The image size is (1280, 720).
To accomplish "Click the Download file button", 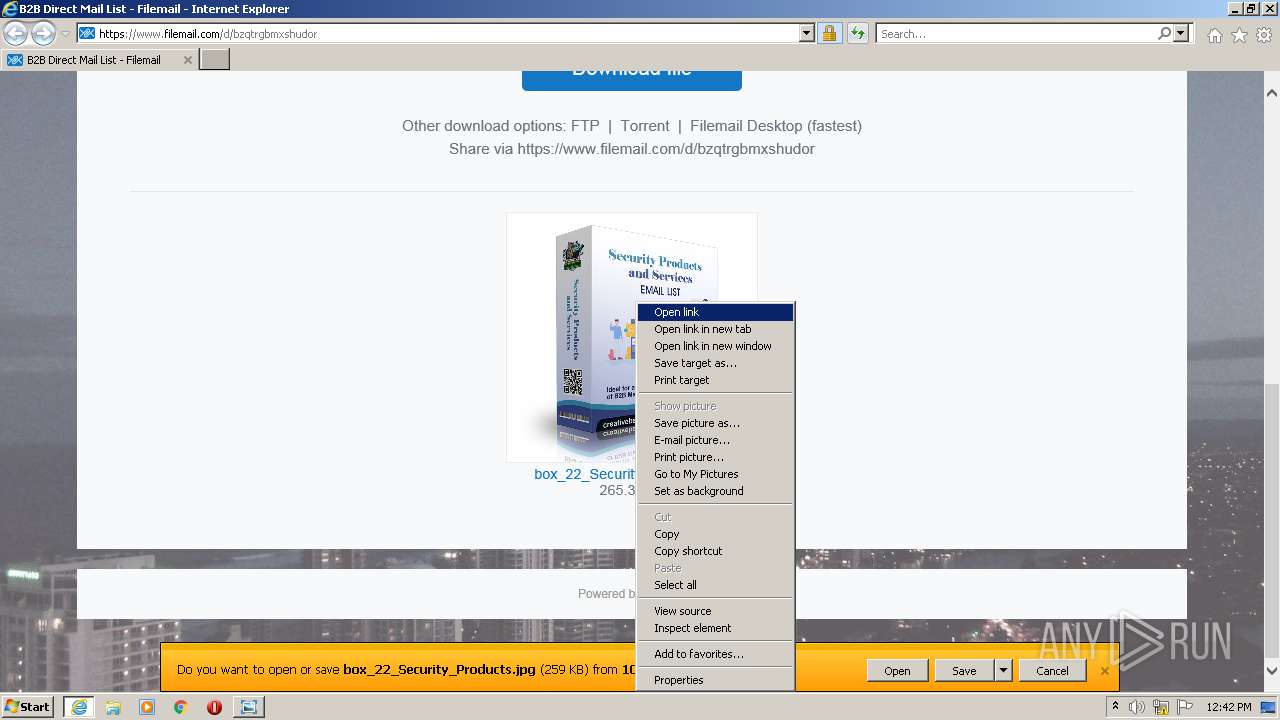I will tap(632, 79).
